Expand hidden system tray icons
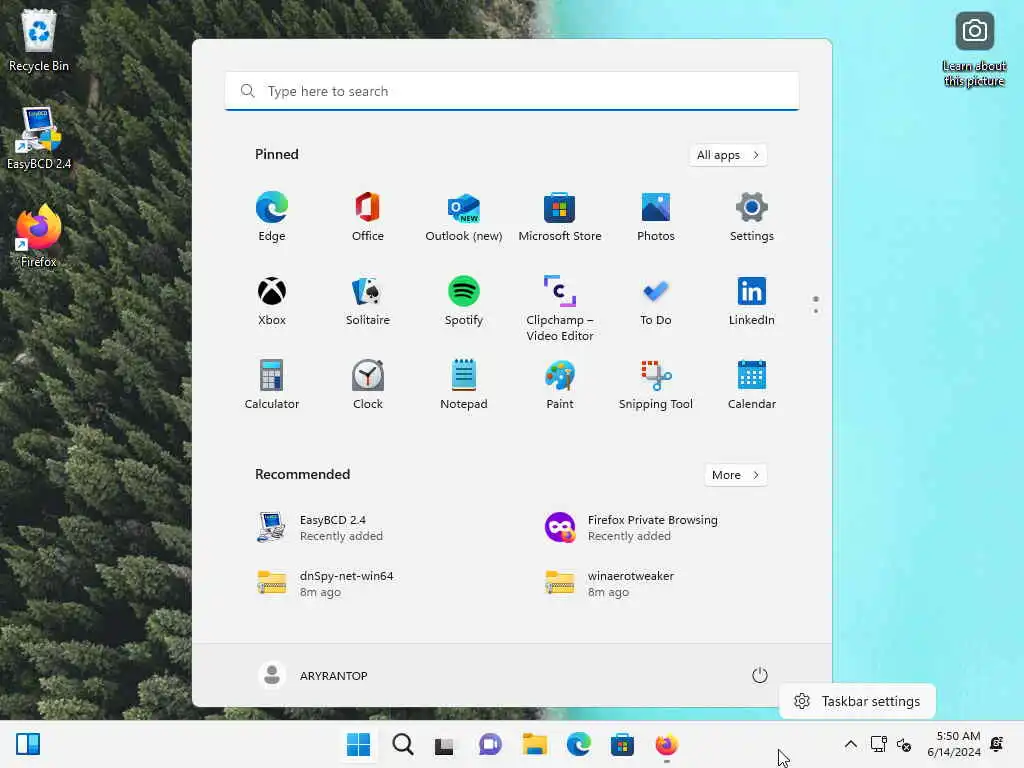Viewport: 1024px width, 768px height. click(x=850, y=744)
